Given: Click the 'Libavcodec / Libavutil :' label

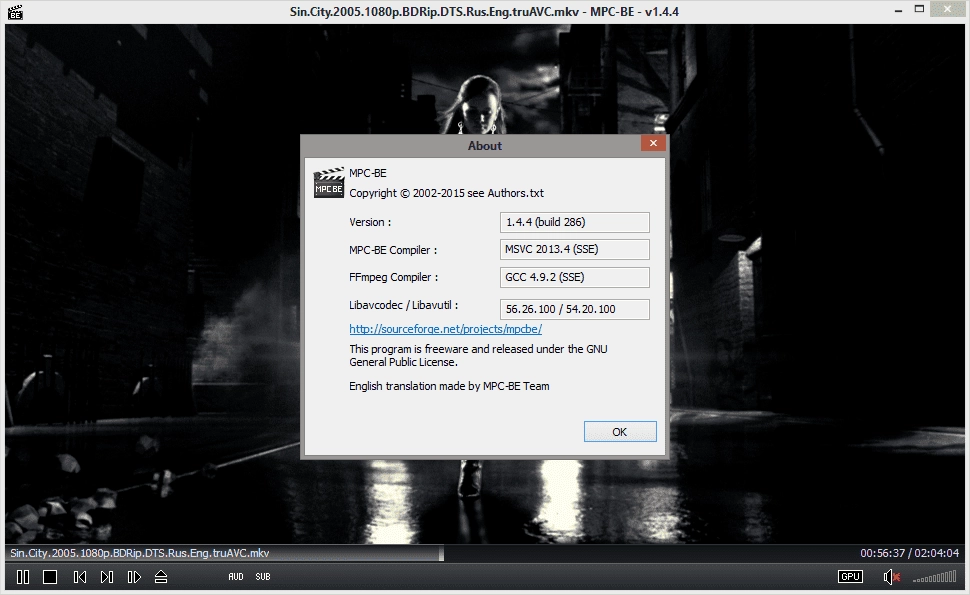Looking at the screenshot, I should [403, 305].
